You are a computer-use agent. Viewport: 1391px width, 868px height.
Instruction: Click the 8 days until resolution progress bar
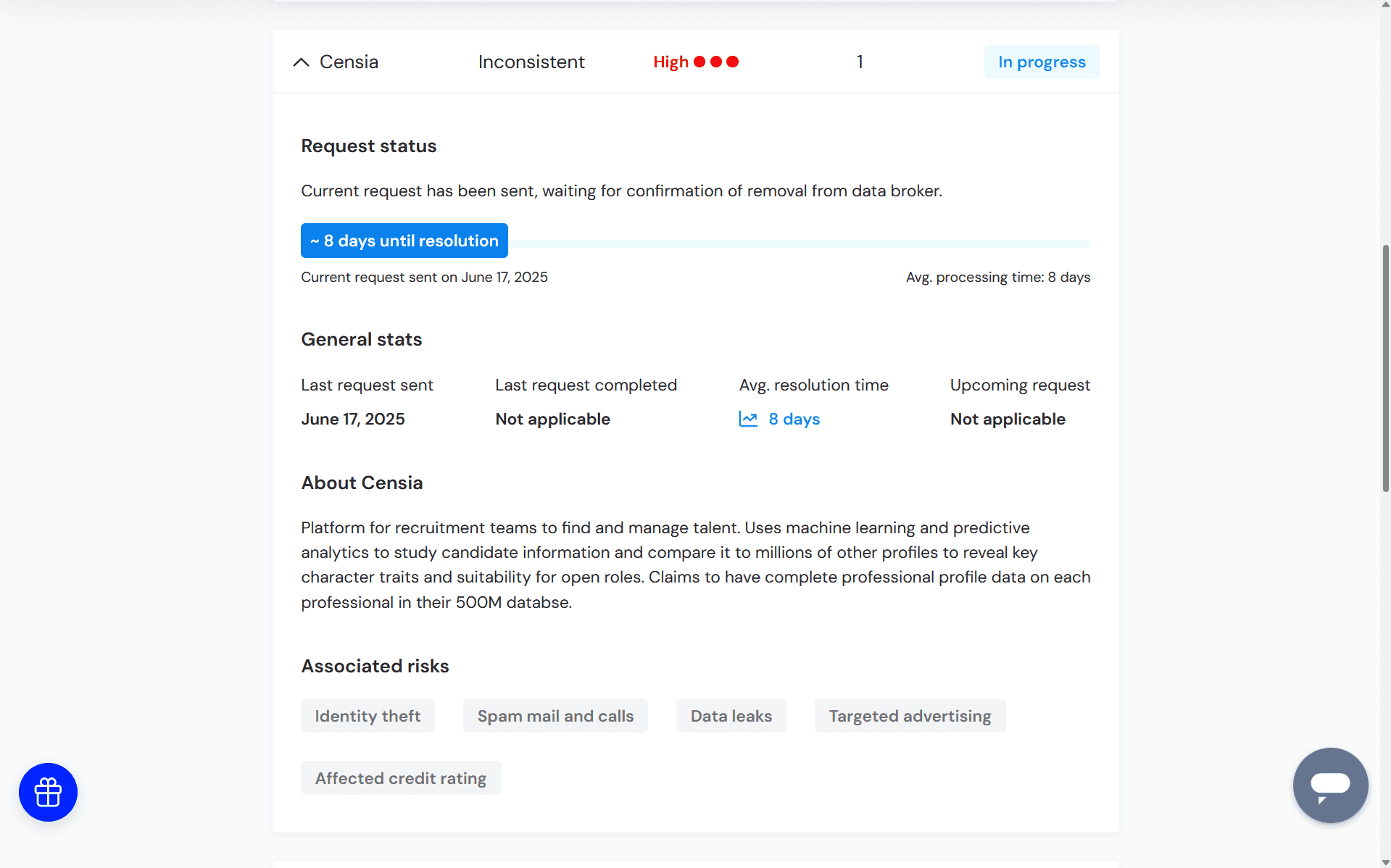point(404,240)
